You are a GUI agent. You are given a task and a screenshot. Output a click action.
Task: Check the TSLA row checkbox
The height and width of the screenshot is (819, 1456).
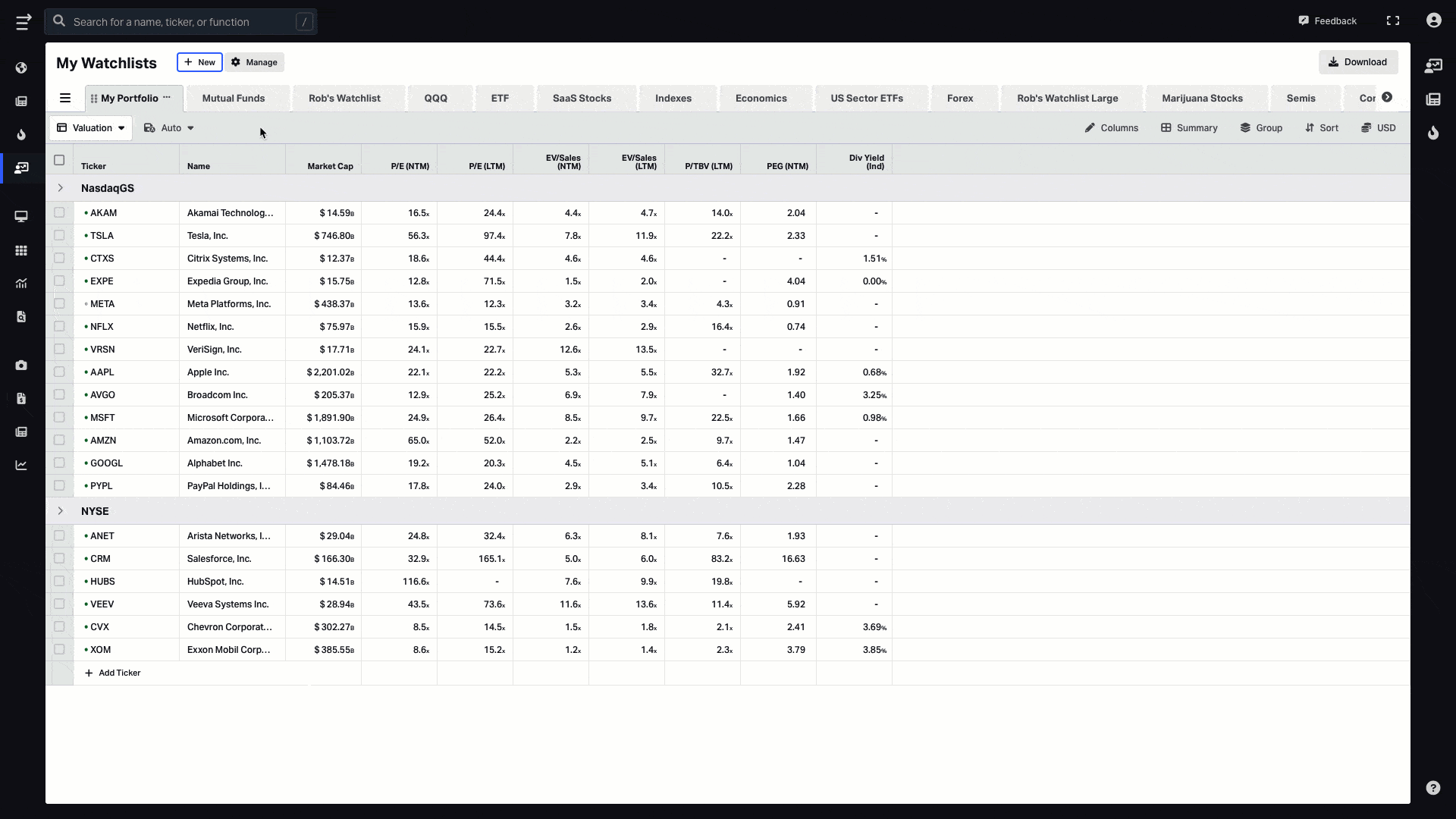tap(59, 236)
